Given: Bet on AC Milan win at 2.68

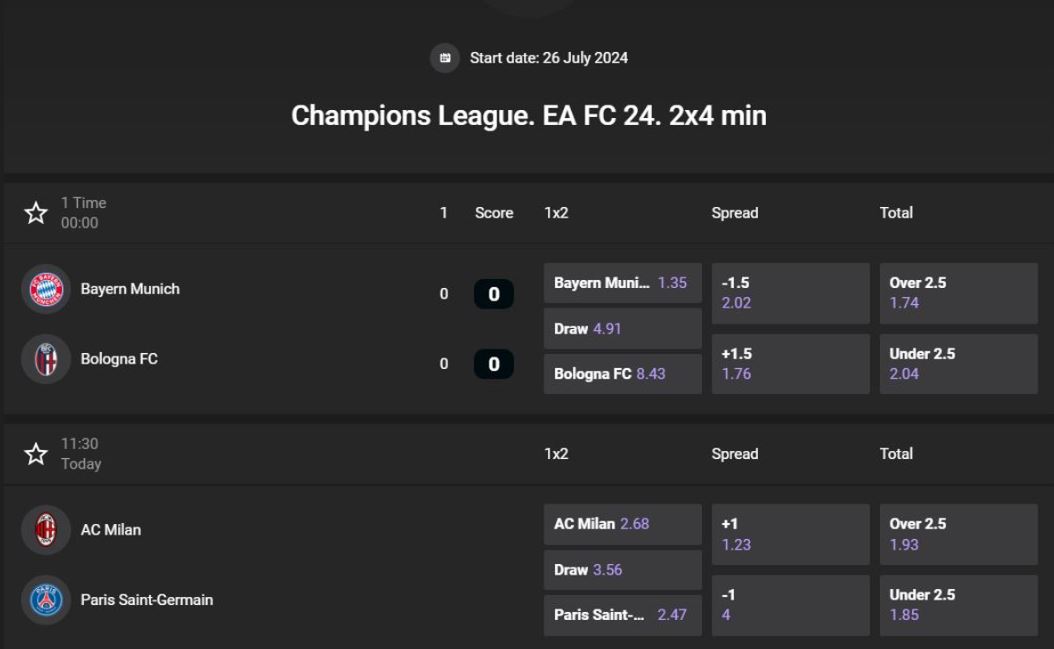Looking at the screenshot, I should 622,524.
